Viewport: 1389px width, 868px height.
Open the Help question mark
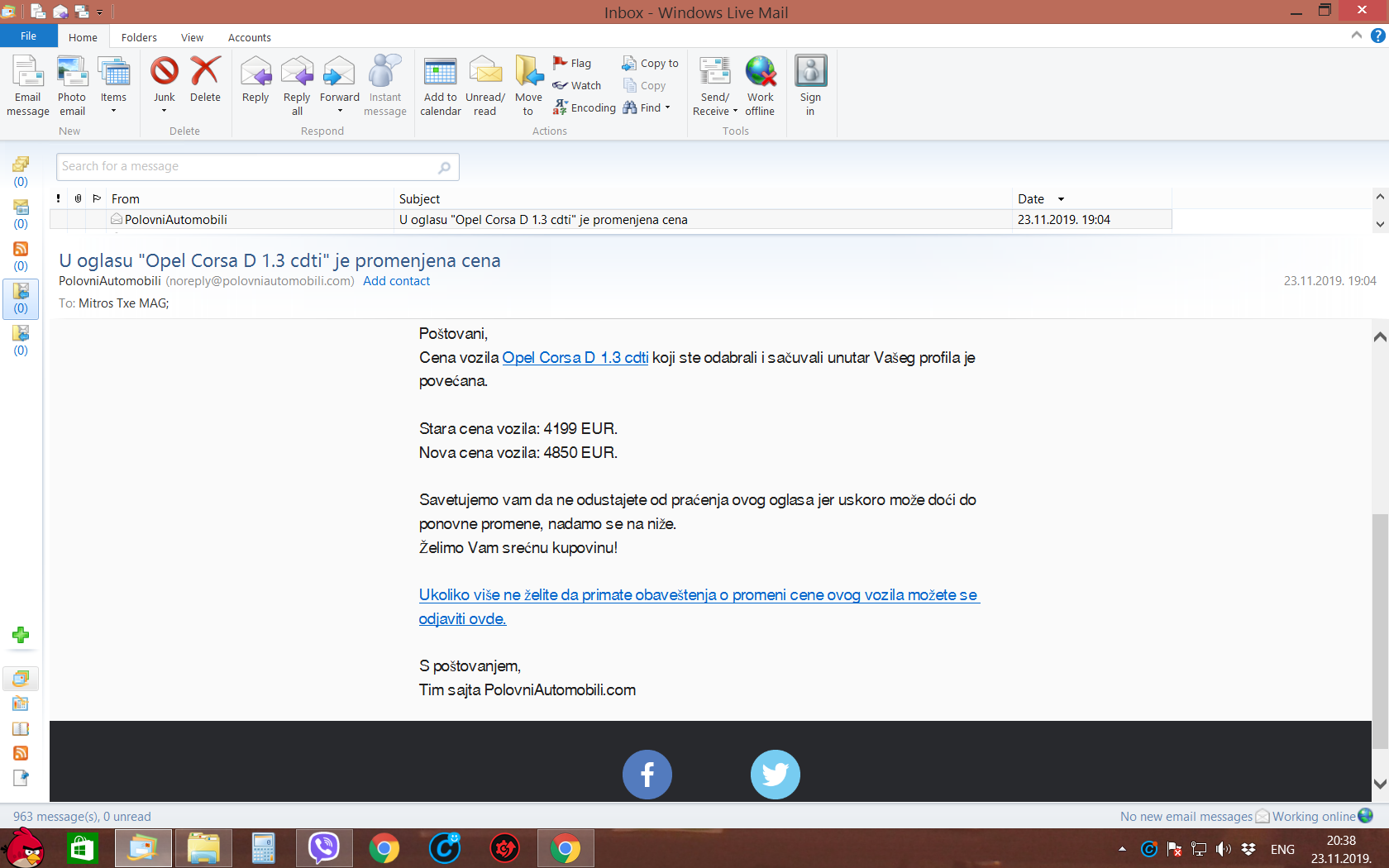(x=1377, y=35)
